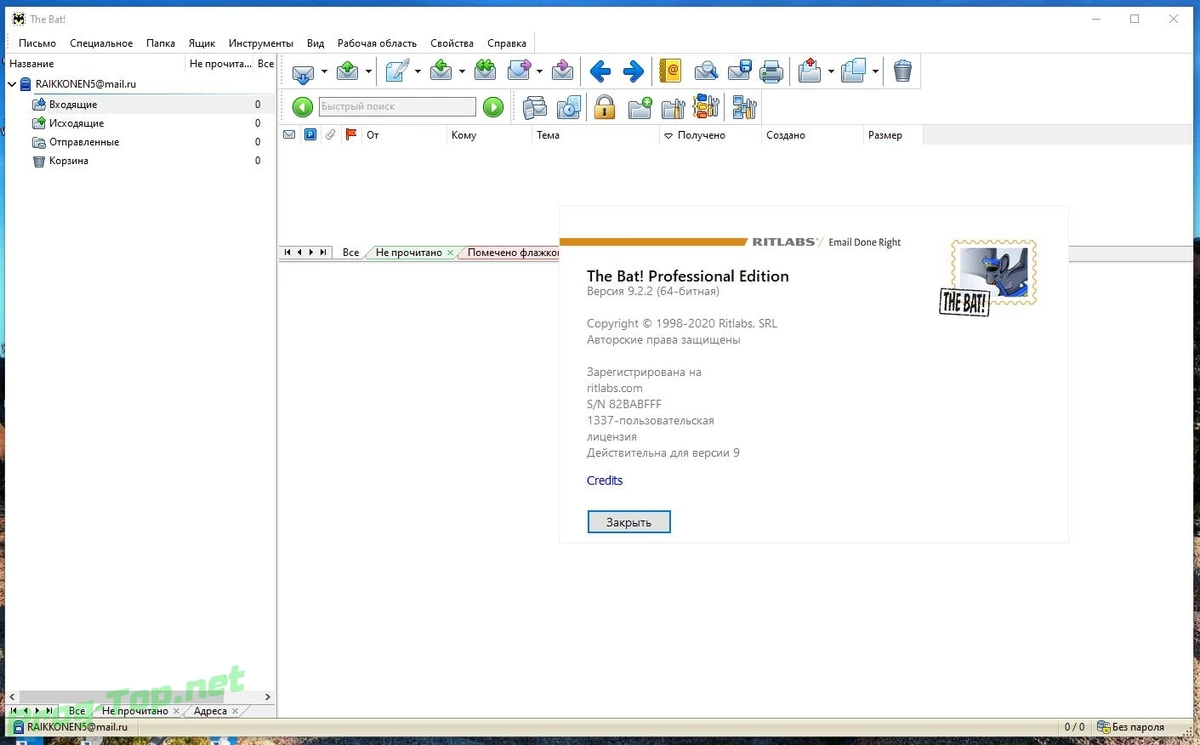Click the trash can delete icon
The width and height of the screenshot is (1200, 745).
[903, 71]
